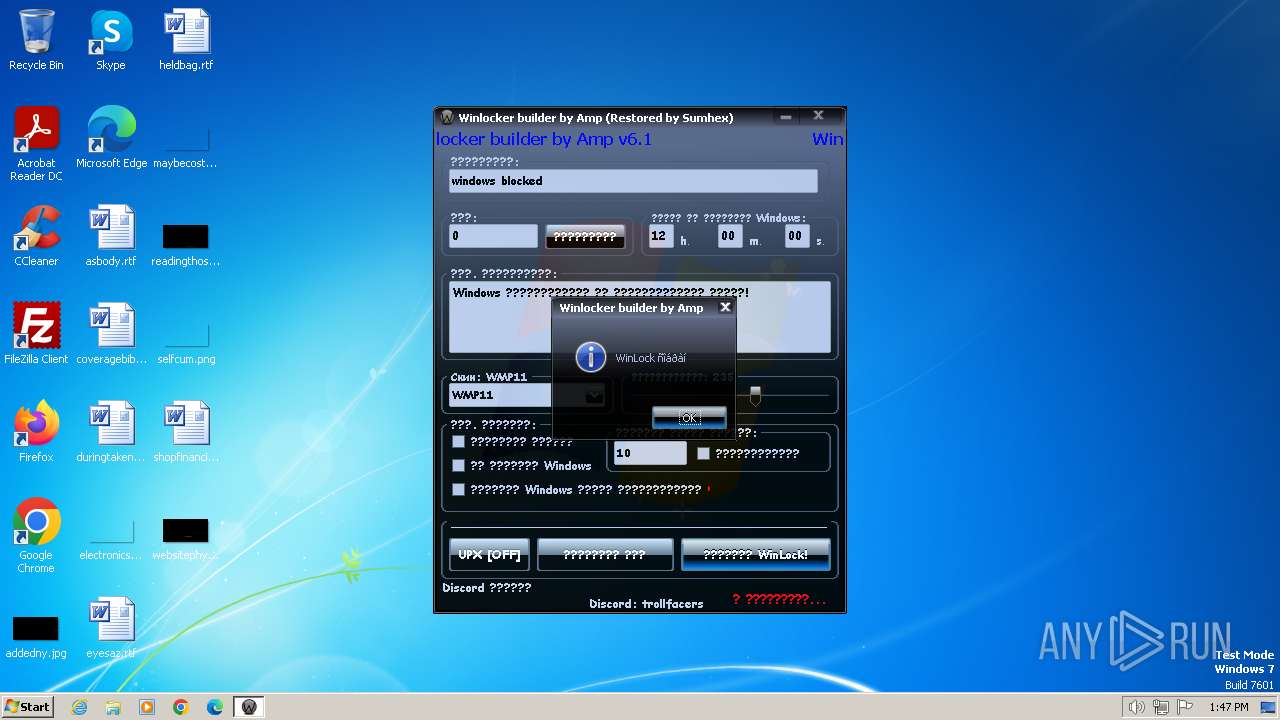Click OK in the WinLock message dialog
The image size is (1280, 720).
click(x=689, y=418)
